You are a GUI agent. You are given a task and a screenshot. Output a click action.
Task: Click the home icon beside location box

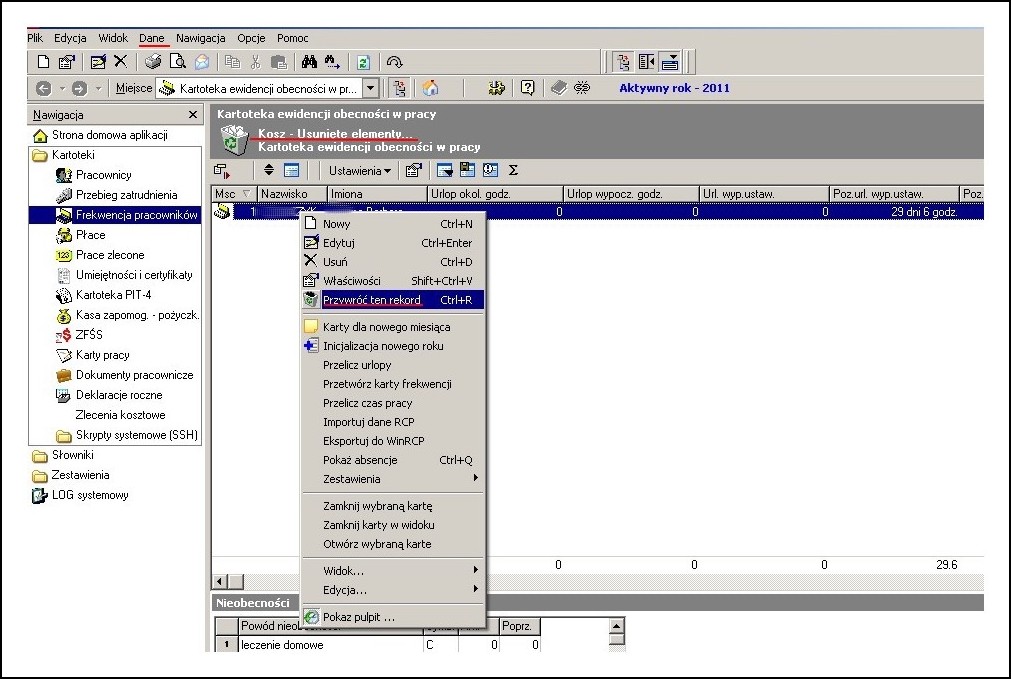tap(430, 88)
